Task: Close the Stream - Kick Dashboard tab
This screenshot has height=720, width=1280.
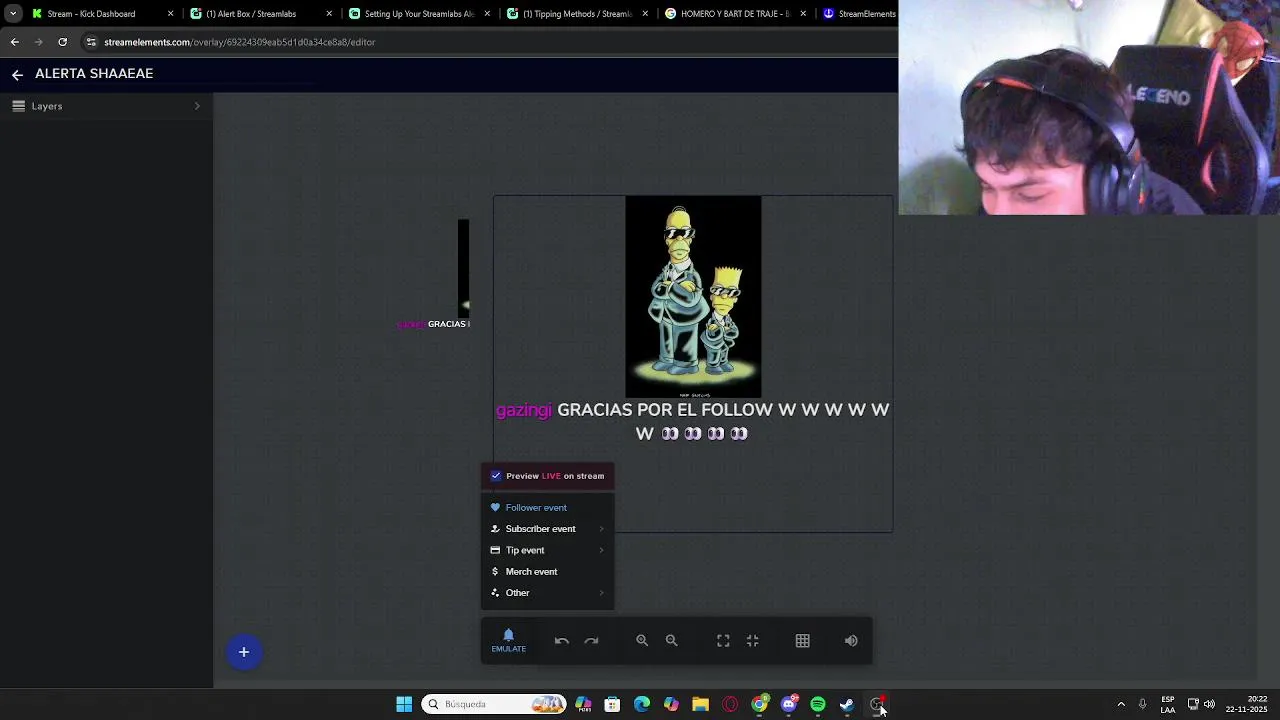Action: click(170, 14)
